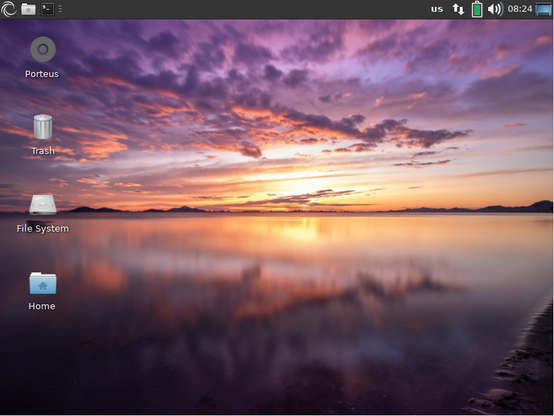This screenshot has height=416, width=554.
Task: Select the Home folder desktop icon
Action: coord(43,283)
